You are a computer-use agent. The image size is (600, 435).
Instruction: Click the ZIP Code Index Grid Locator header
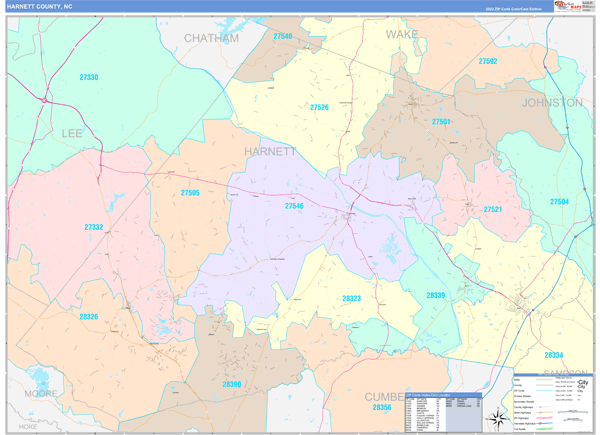(443, 395)
